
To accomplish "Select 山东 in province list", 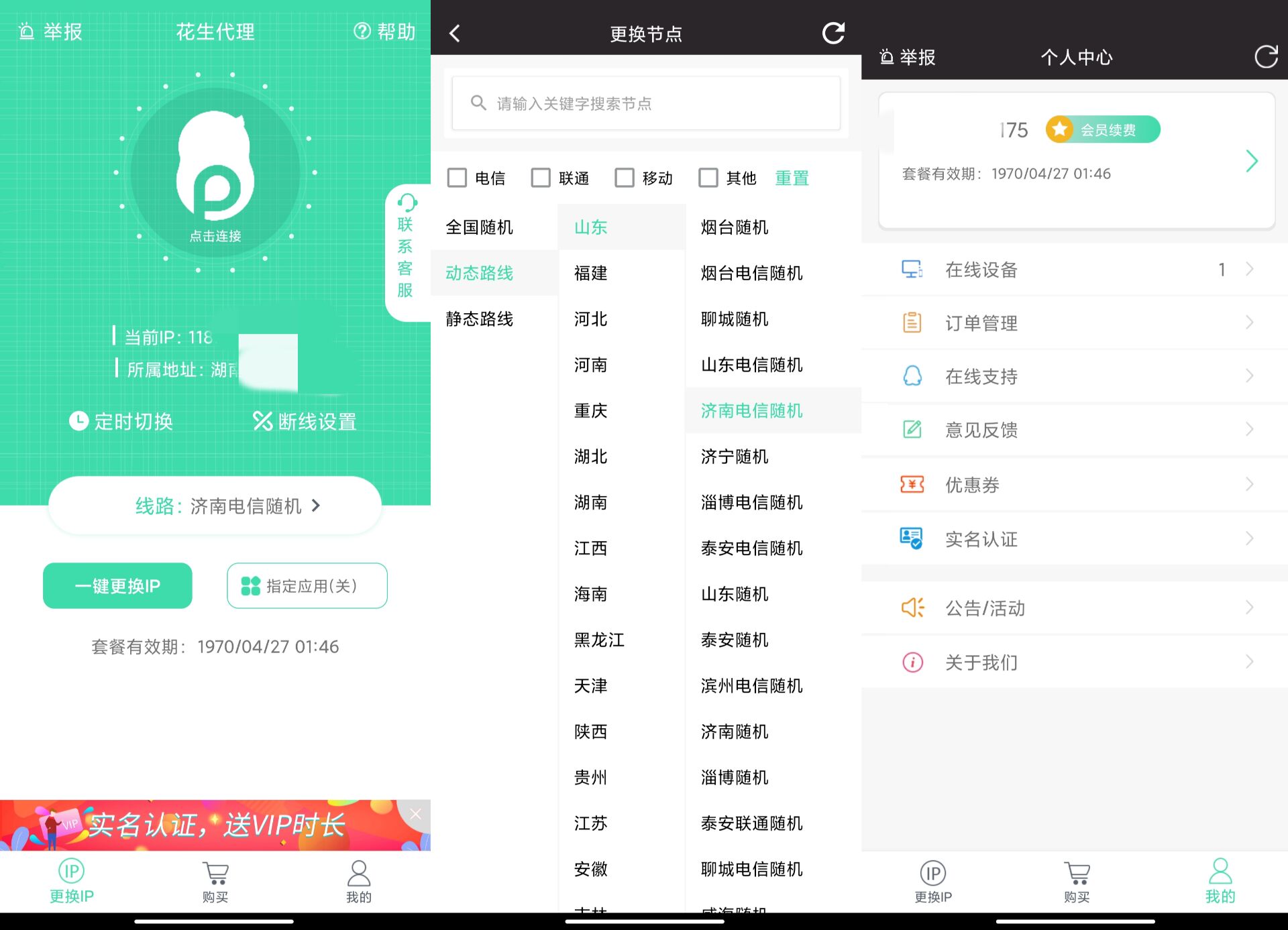I will (x=589, y=227).
